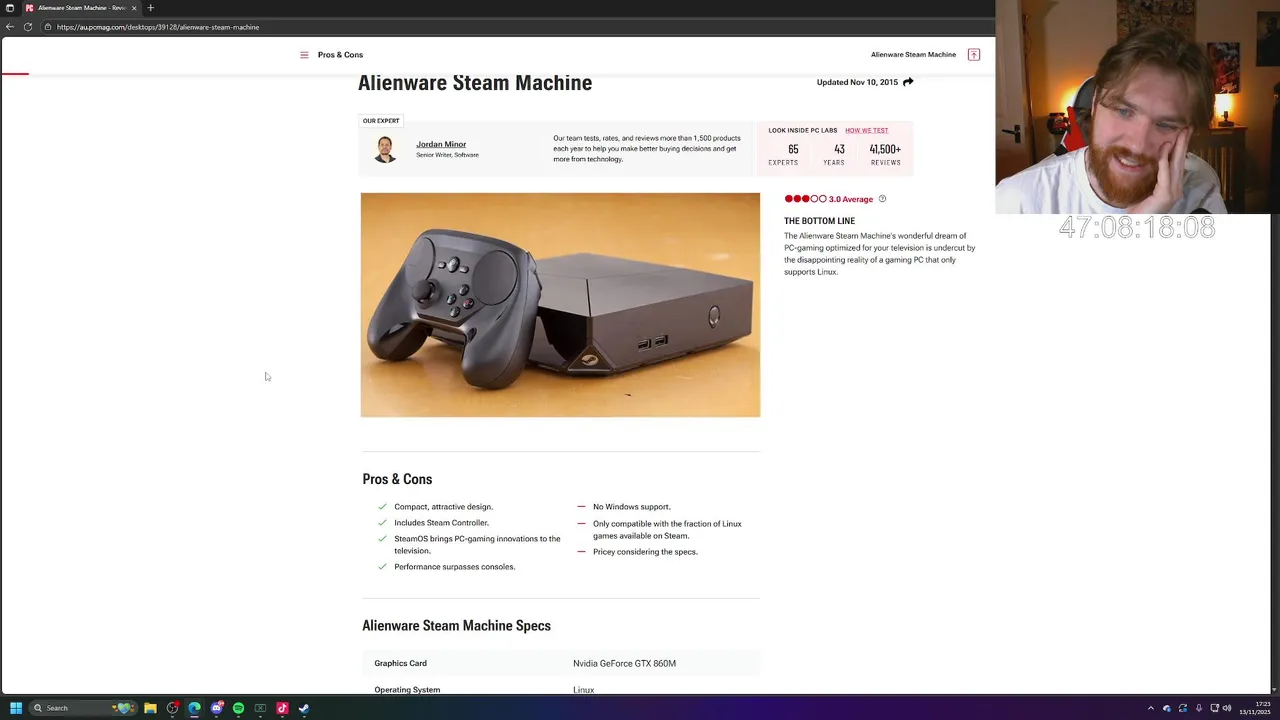Open the Windows Start menu

pos(16,708)
